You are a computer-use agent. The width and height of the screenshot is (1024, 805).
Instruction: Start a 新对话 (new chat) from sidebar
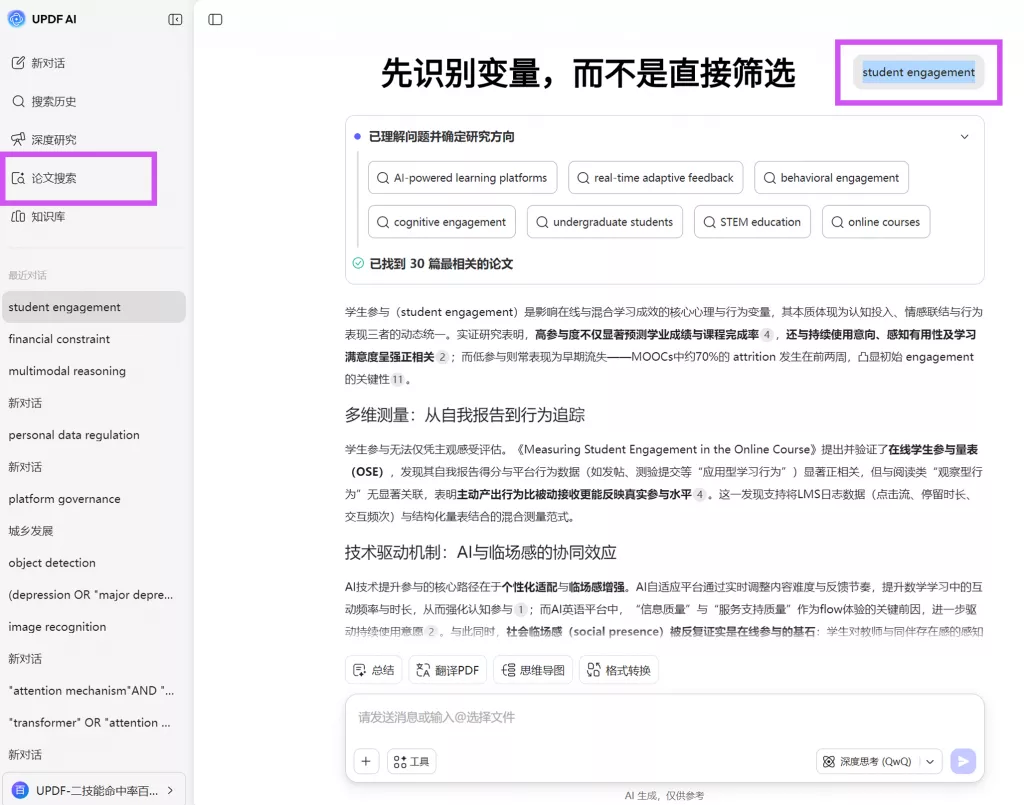[x=46, y=62]
